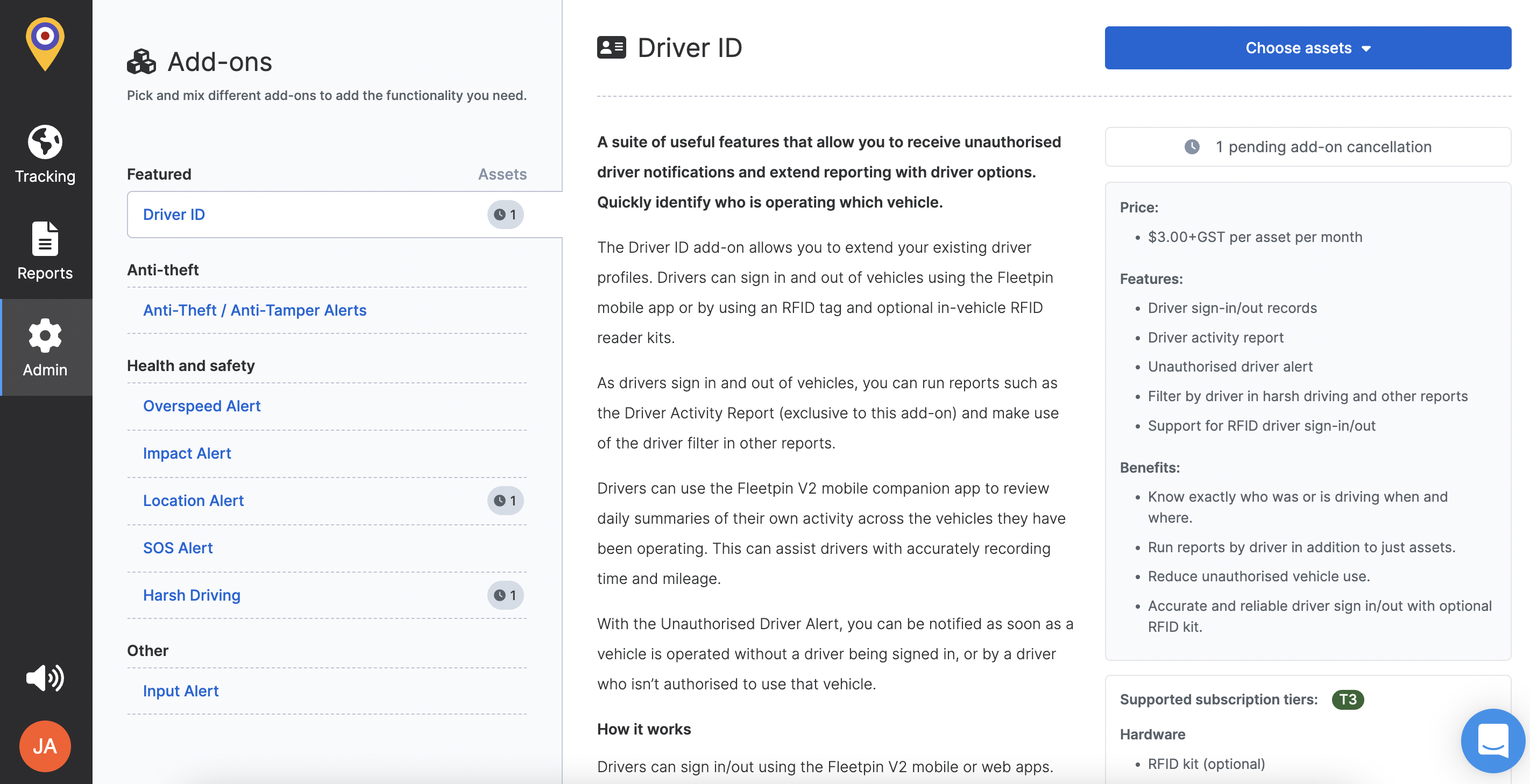Open the chat support bubble
Viewport: 1530px width, 784px height.
click(1492, 740)
